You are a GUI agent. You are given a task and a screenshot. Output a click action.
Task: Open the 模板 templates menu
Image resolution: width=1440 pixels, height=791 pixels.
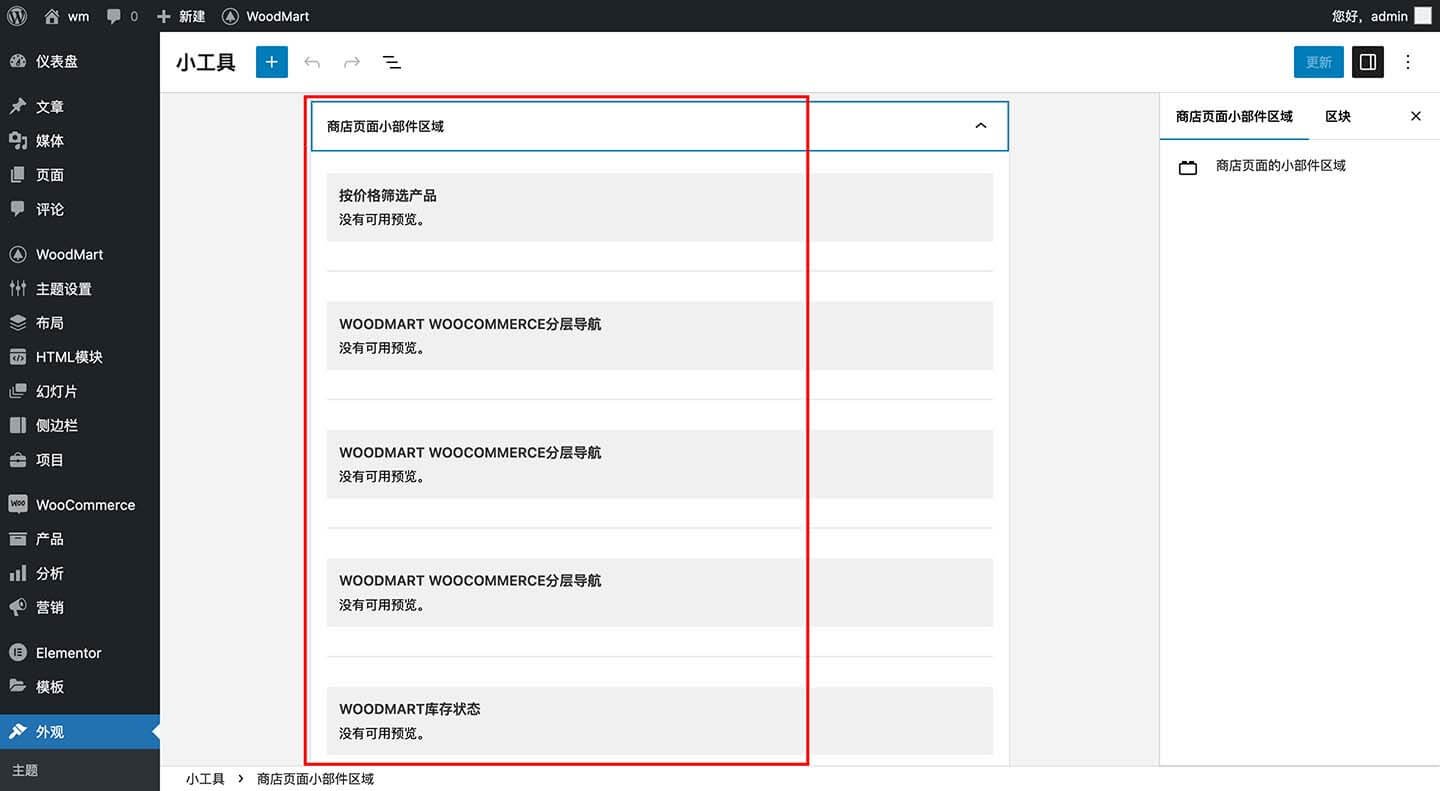click(80, 687)
